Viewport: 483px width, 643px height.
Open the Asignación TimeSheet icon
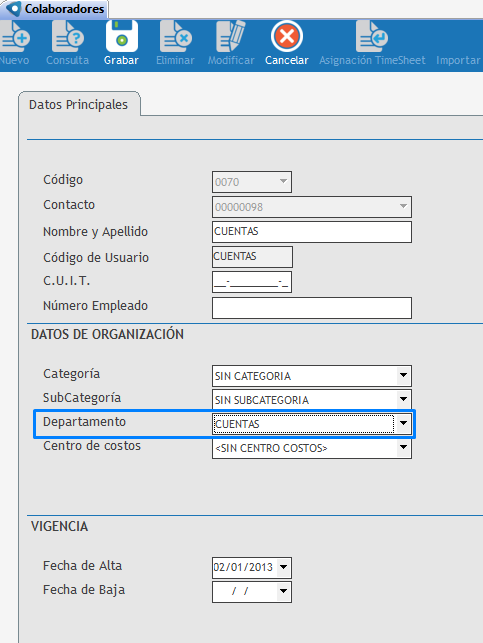tap(372, 37)
